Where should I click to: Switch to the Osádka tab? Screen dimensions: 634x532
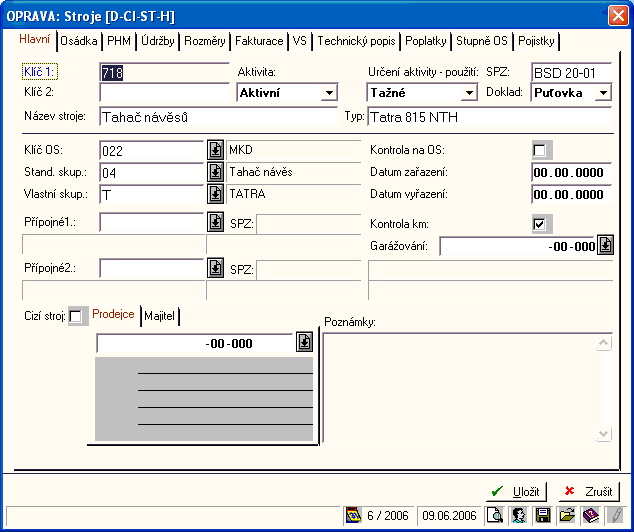79,41
